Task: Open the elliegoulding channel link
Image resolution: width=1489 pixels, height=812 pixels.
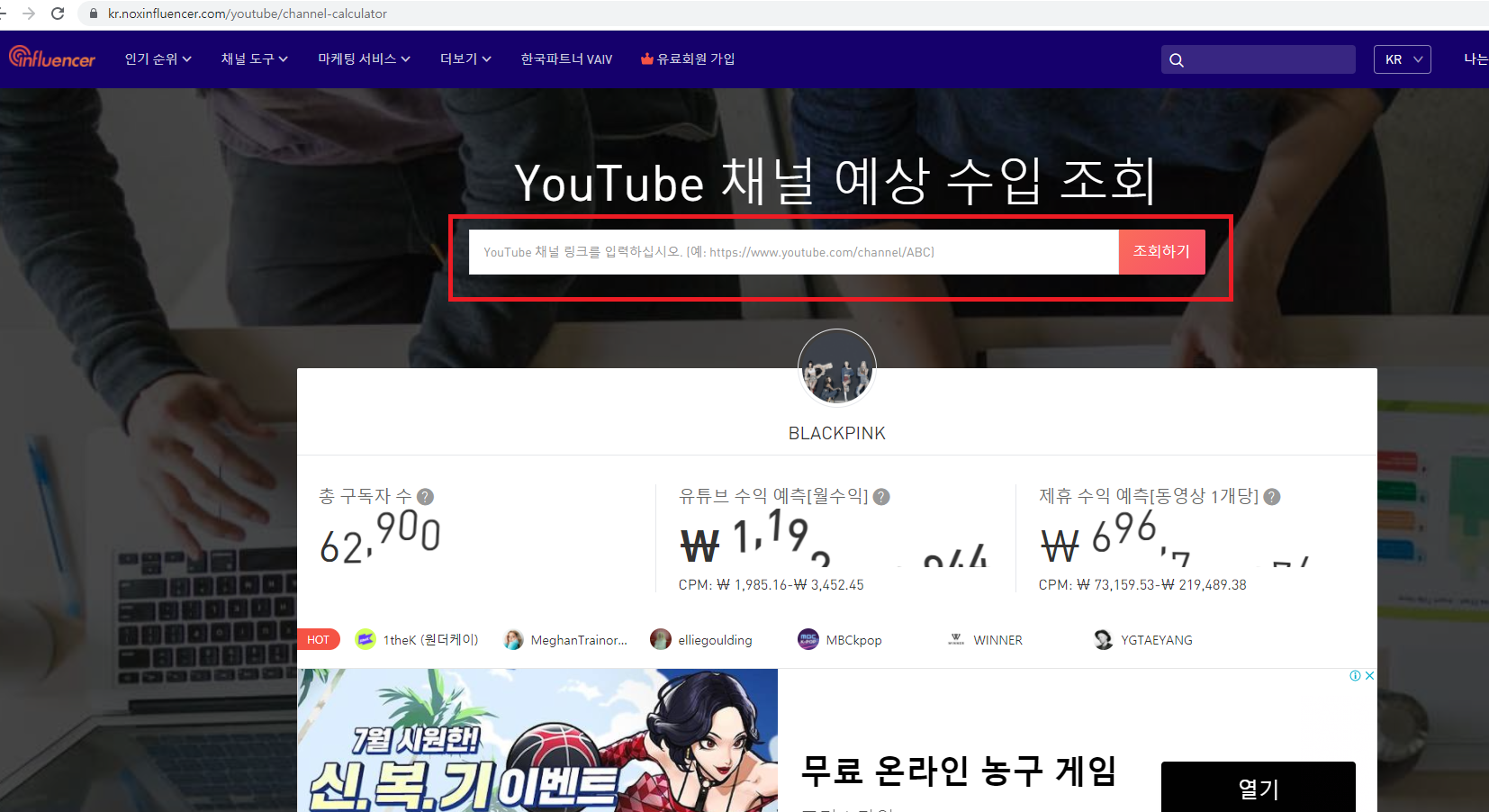Action: [x=715, y=640]
